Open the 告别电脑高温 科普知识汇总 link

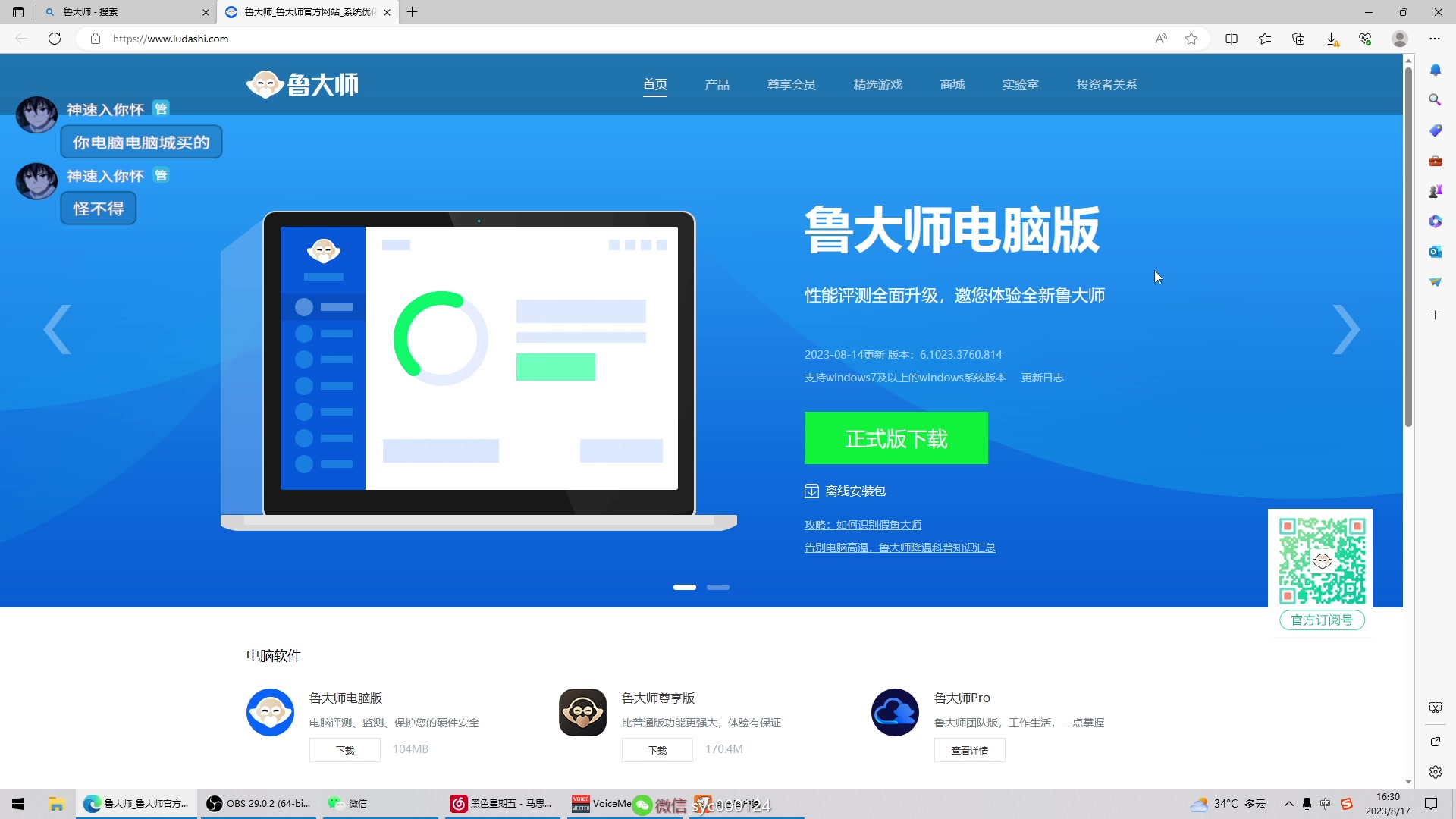(x=899, y=548)
